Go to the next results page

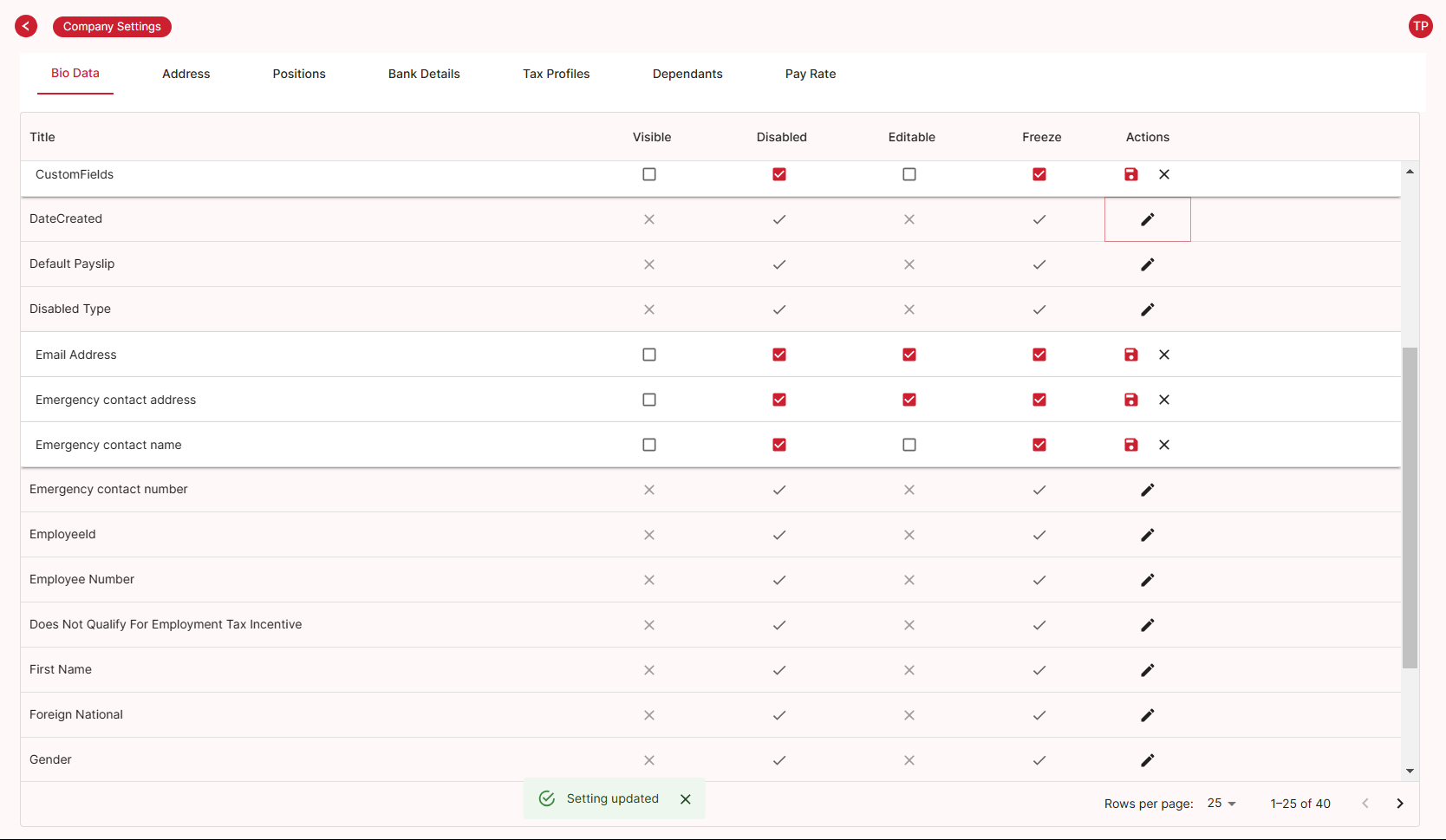click(x=1400, y=804)
